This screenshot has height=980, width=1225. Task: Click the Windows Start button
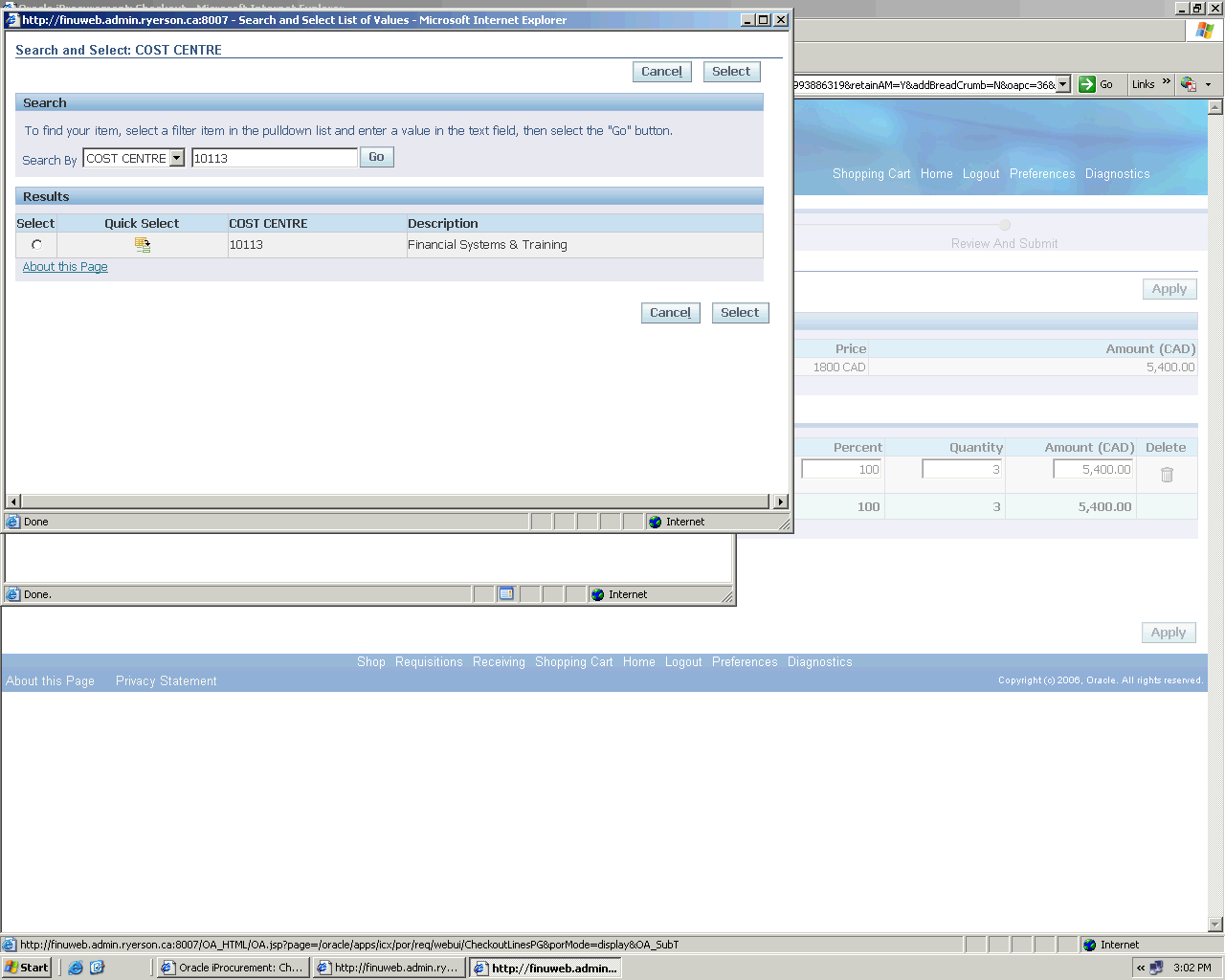click(27, 968)
